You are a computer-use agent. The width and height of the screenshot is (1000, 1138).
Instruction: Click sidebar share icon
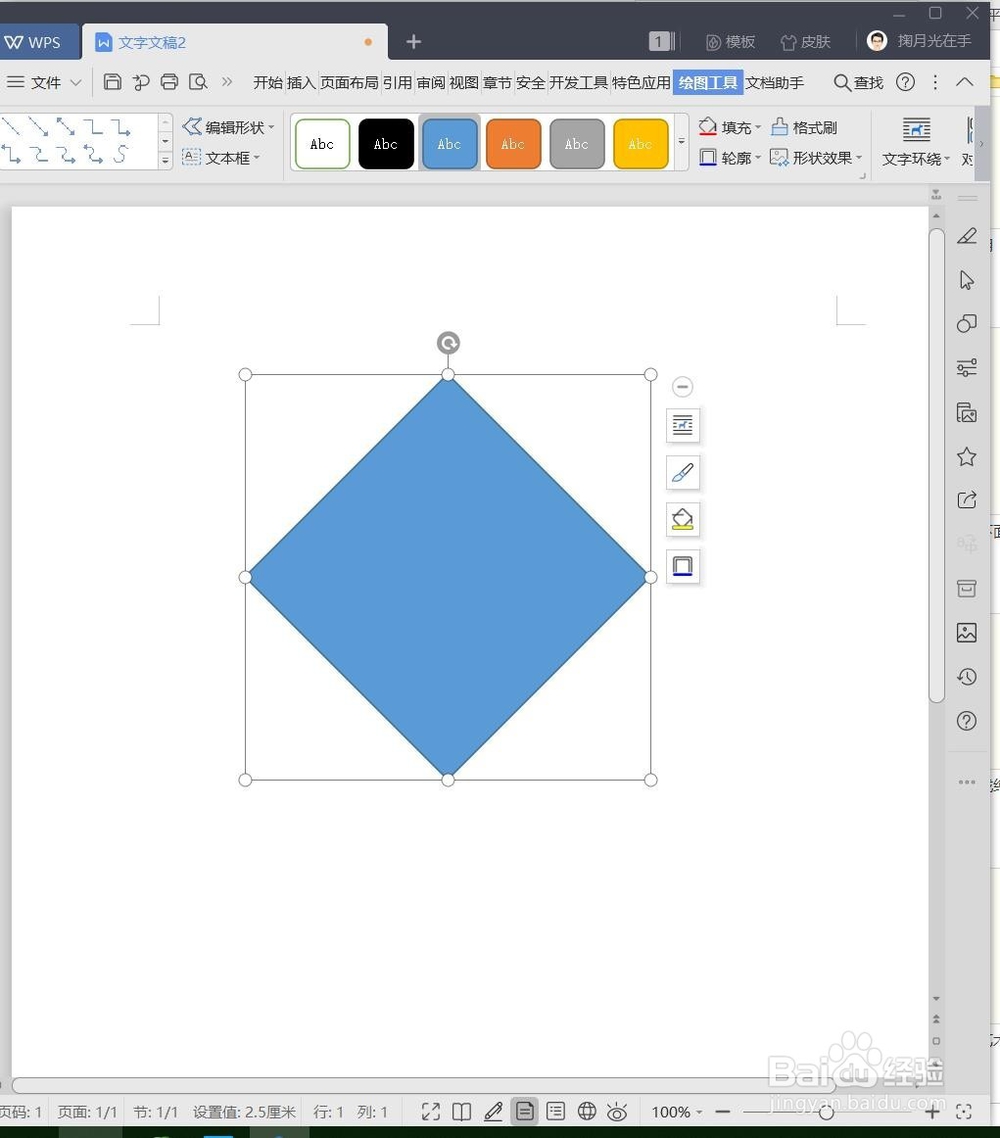pos(967,500)
